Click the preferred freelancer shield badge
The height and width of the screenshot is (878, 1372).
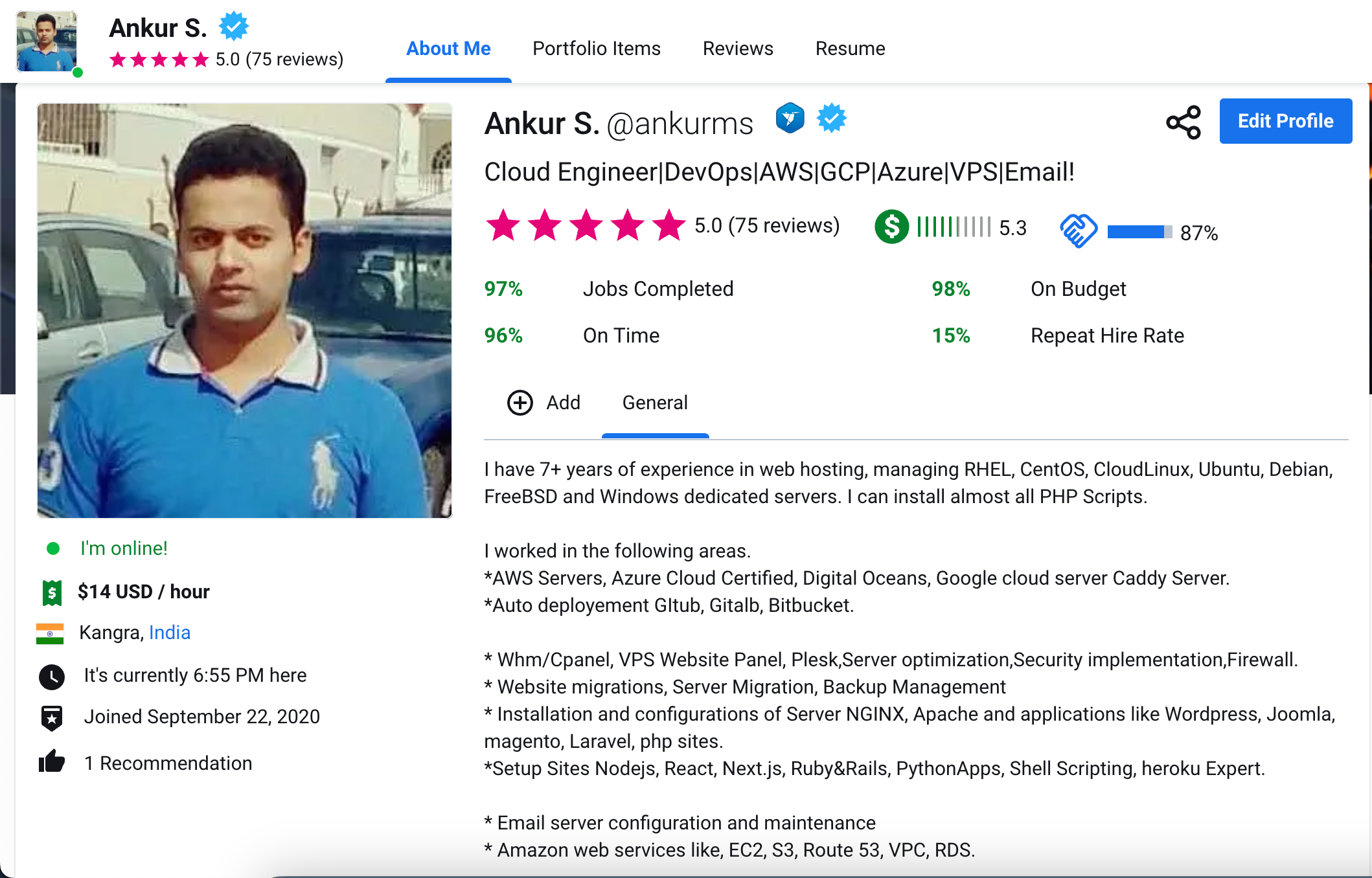click(x=790, y=118)
